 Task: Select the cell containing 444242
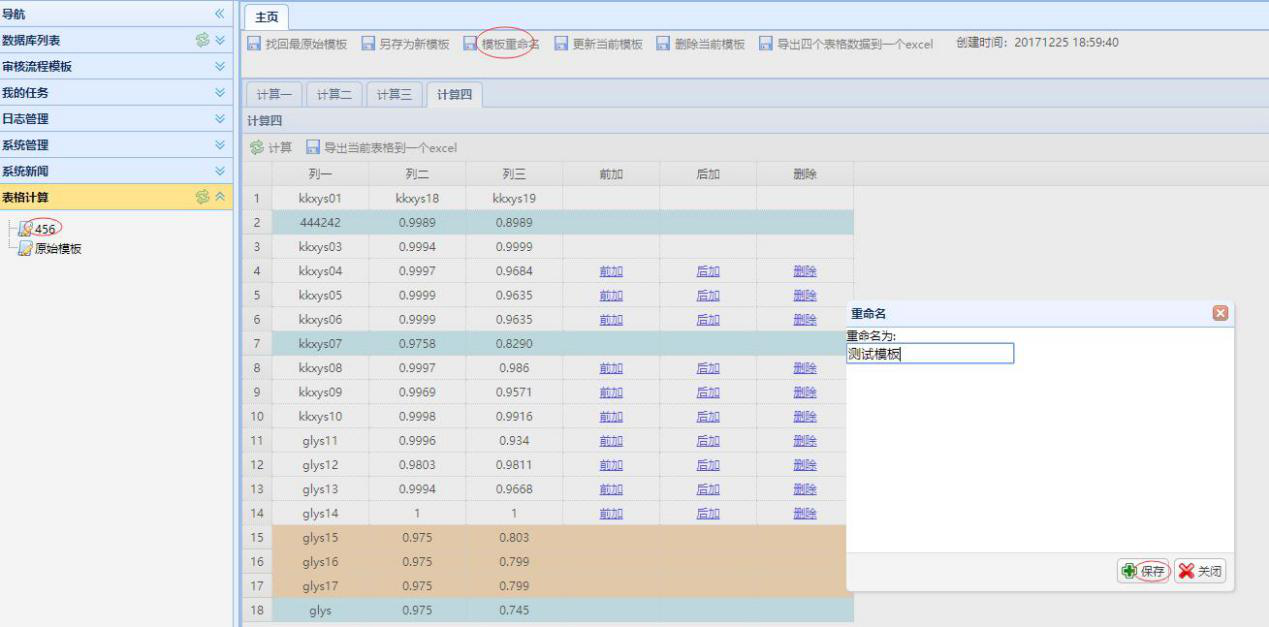[x=320, y=222]
